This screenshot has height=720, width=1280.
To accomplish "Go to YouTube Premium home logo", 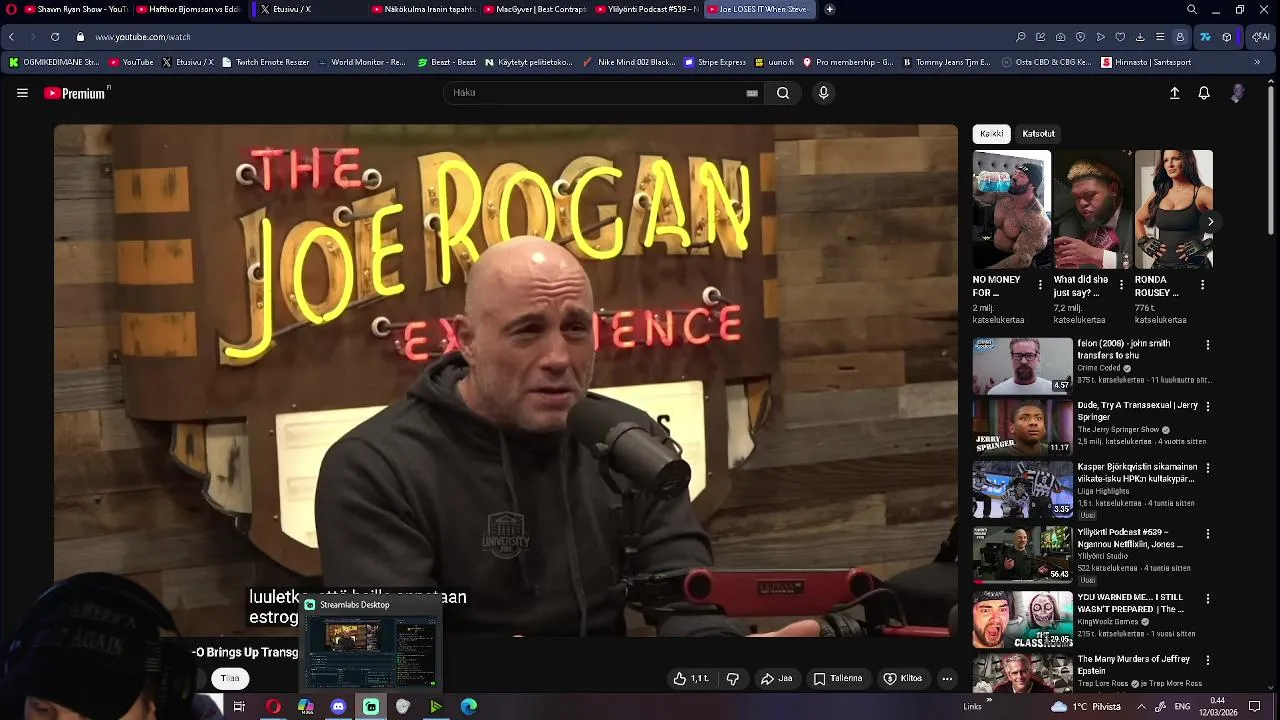I will (76, 93).
